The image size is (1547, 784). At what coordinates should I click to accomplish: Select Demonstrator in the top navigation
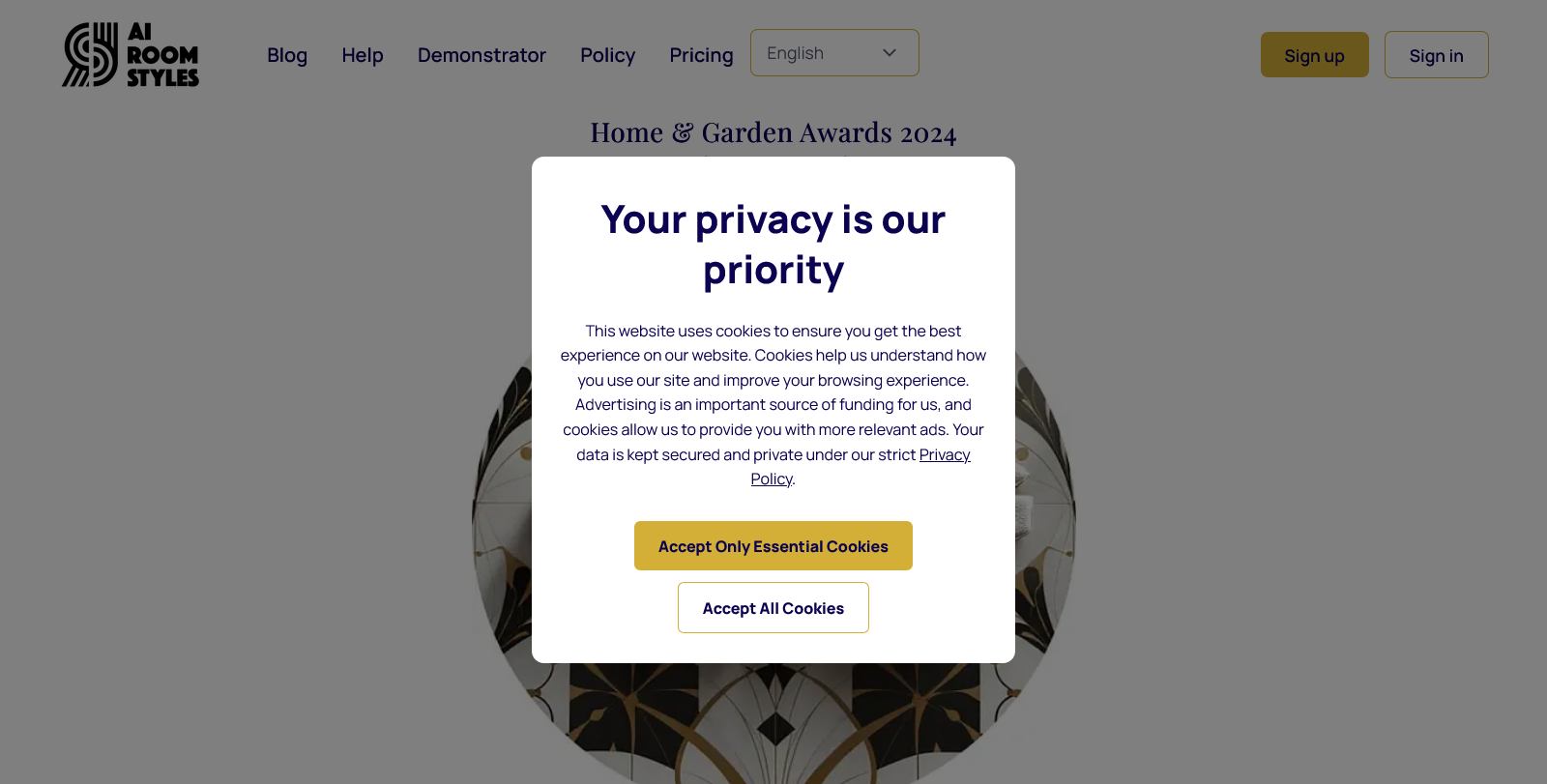click(x=482, y=55)
